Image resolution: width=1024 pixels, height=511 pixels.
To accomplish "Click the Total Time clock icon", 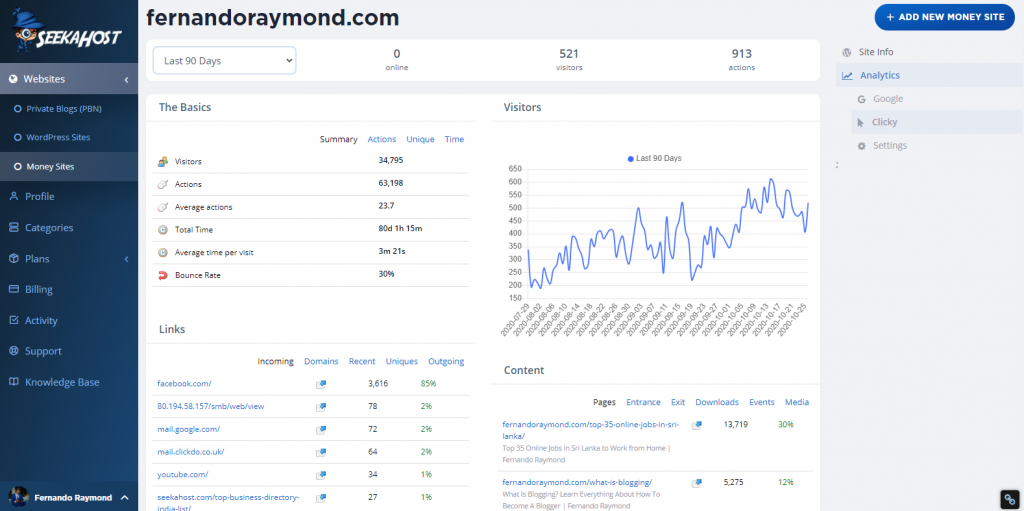I will 163,230.
